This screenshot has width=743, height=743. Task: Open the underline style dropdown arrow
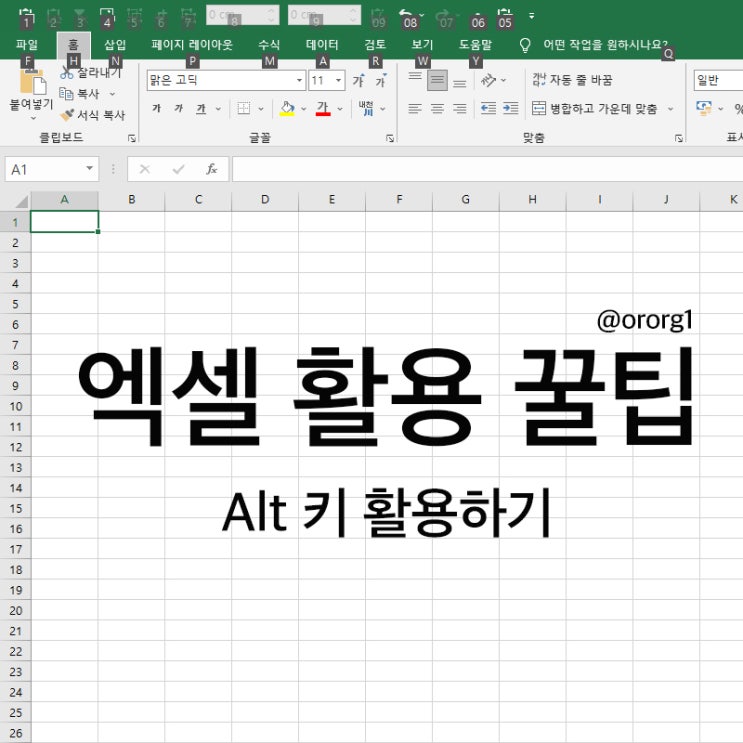tap(218, 109)
